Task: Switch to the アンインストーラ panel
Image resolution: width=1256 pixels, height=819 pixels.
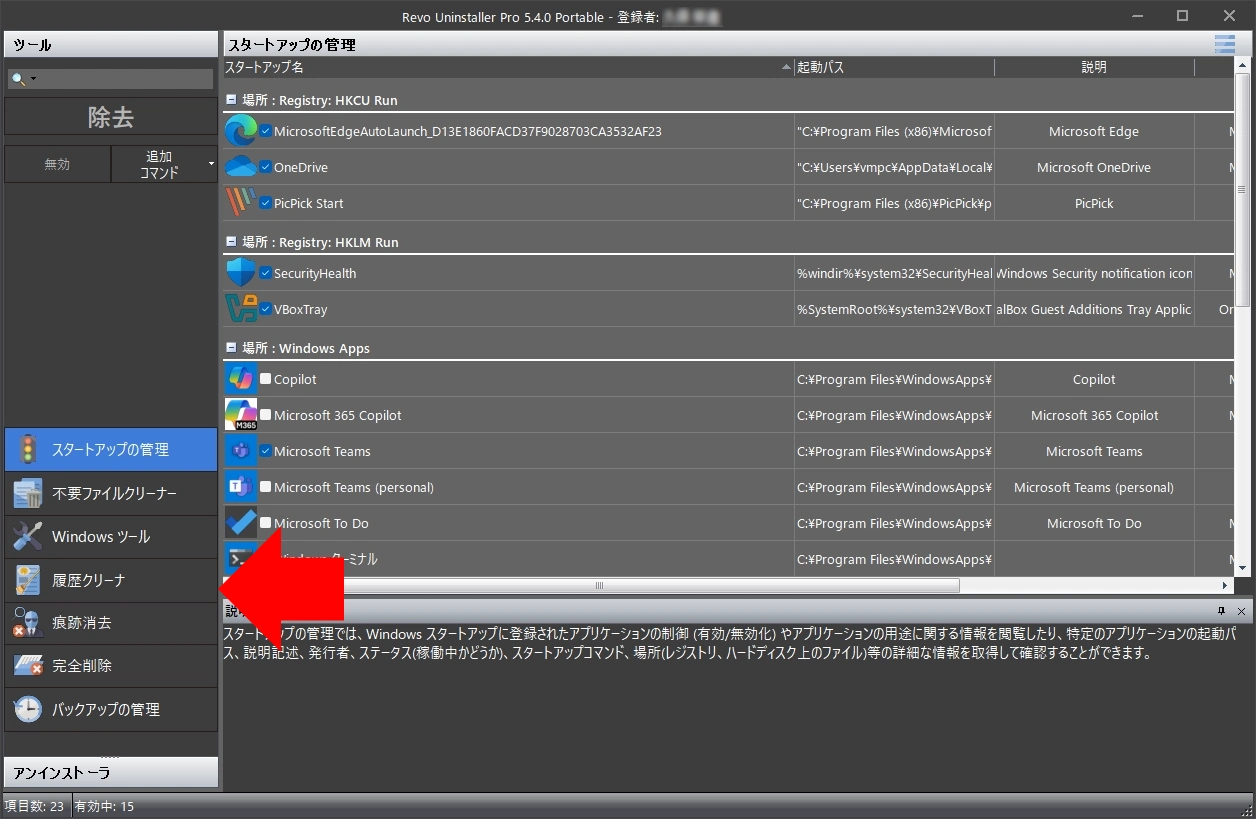Action: 111,772
